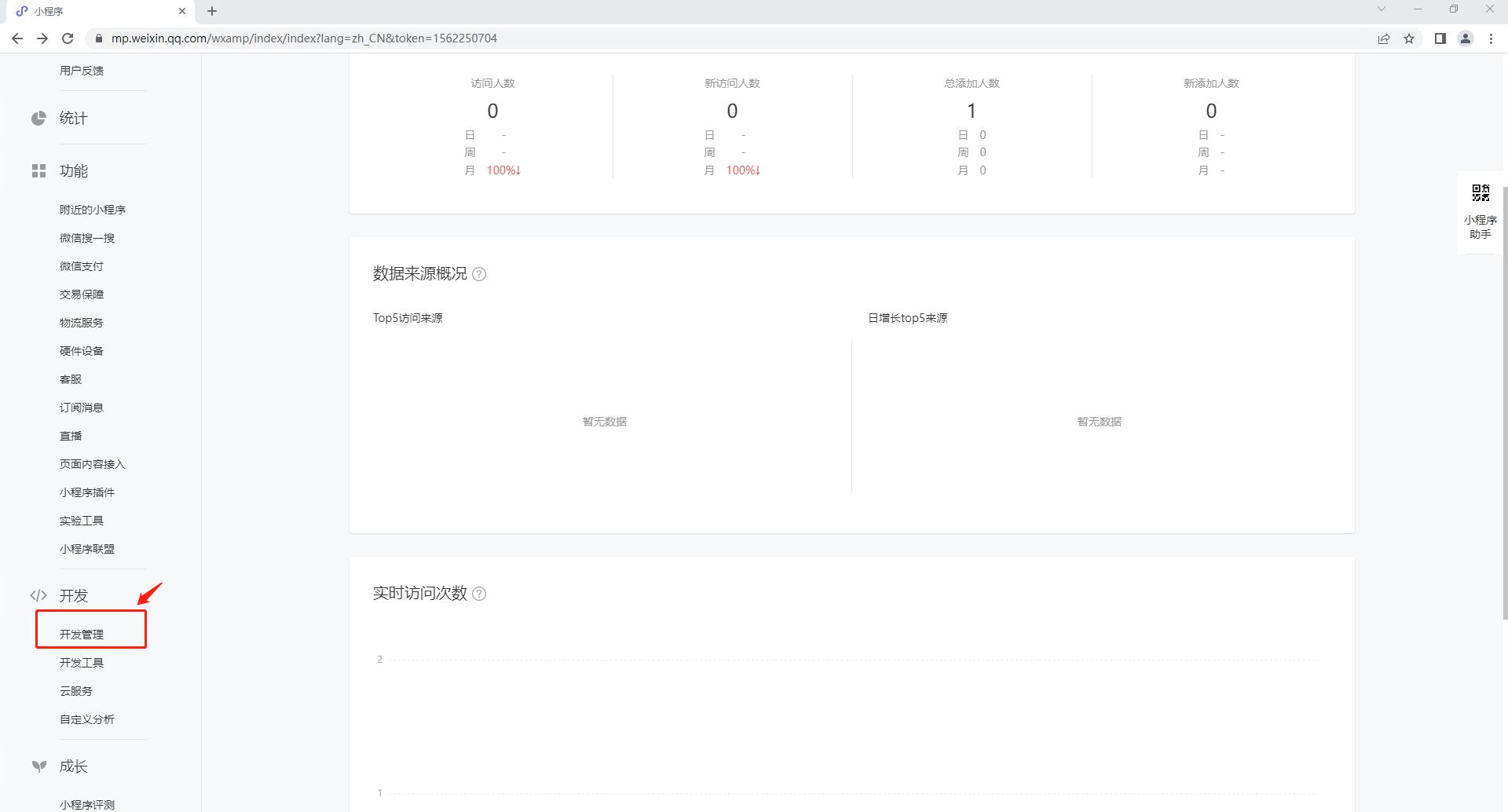Share this page via share icon
The width and height of the screenshot is (1508, 812).
(1384, 38)
